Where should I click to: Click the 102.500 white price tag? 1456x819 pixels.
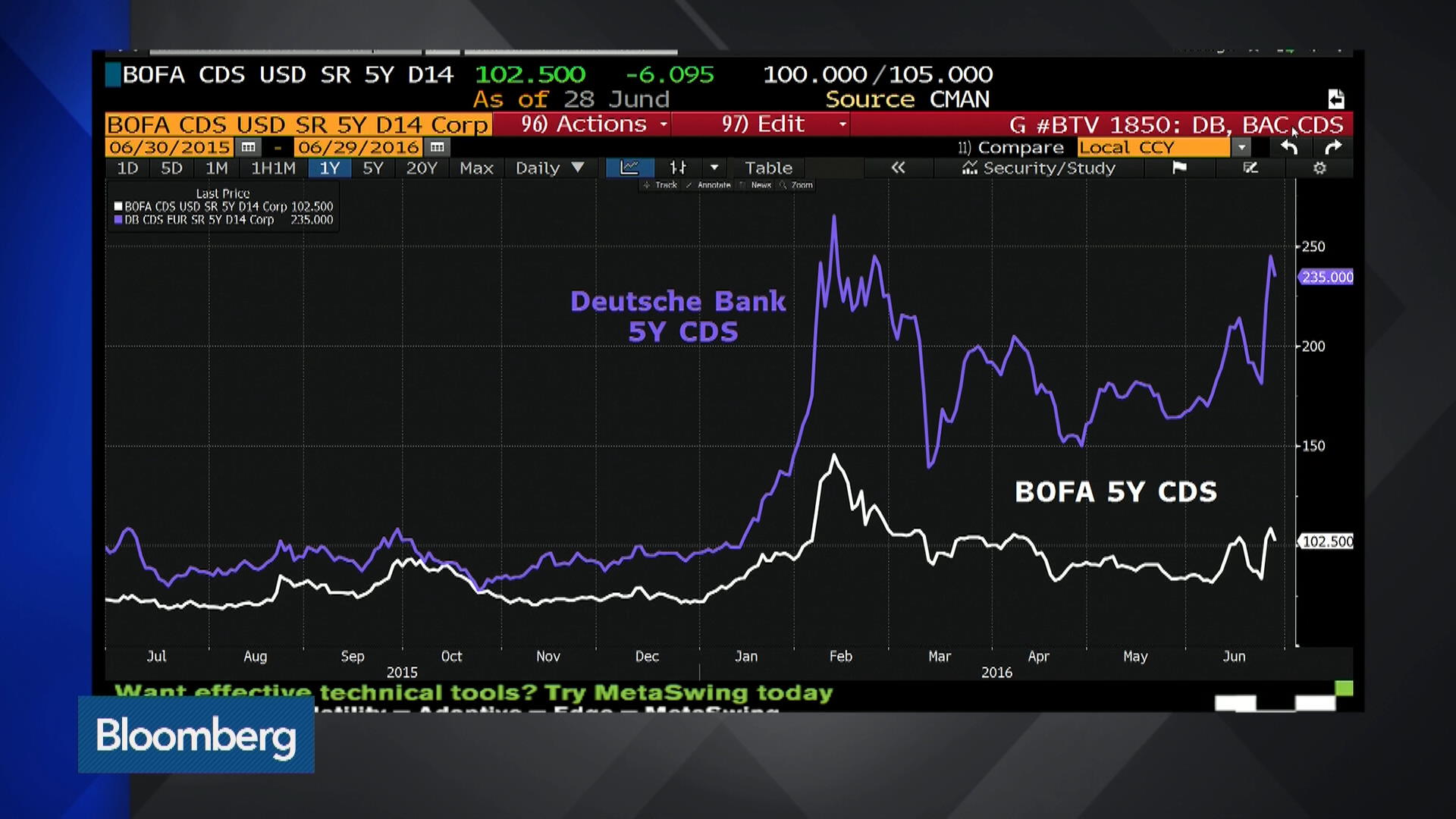tap(1327, 541)
